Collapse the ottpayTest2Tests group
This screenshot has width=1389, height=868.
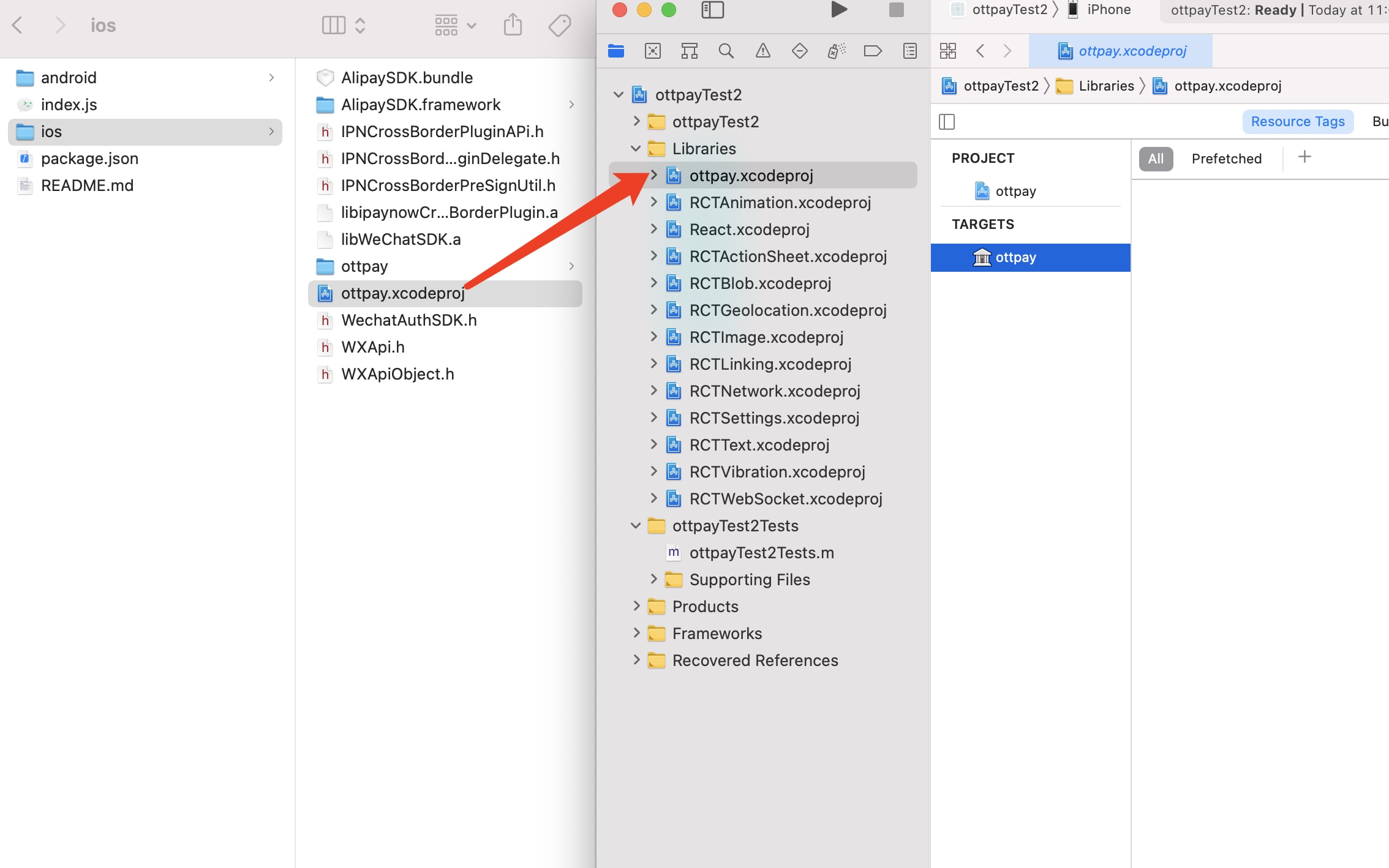tap(636, 526)
